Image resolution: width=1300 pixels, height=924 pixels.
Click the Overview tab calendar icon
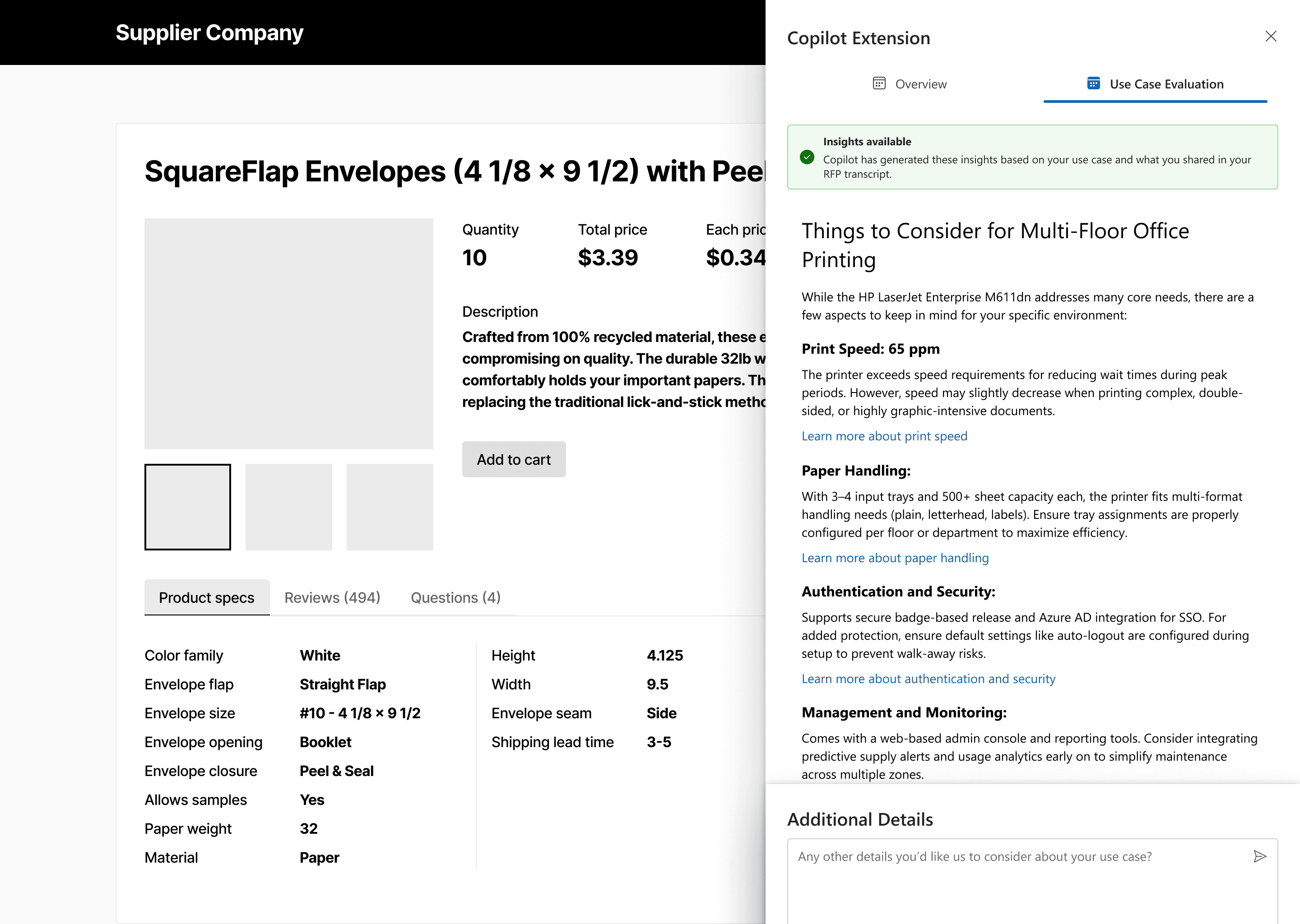(879, 83)
